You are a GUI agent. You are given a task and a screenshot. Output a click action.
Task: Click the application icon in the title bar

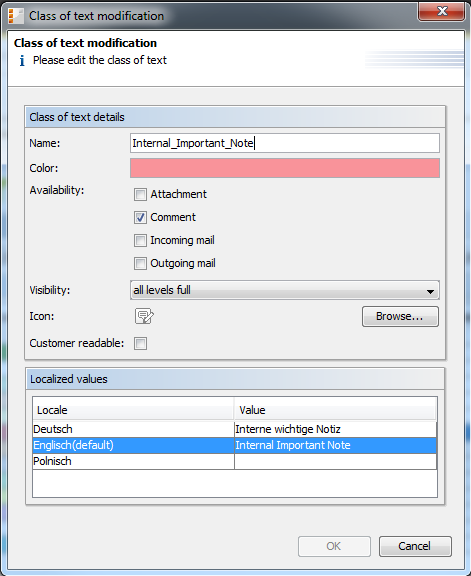(x=16, y=16)
